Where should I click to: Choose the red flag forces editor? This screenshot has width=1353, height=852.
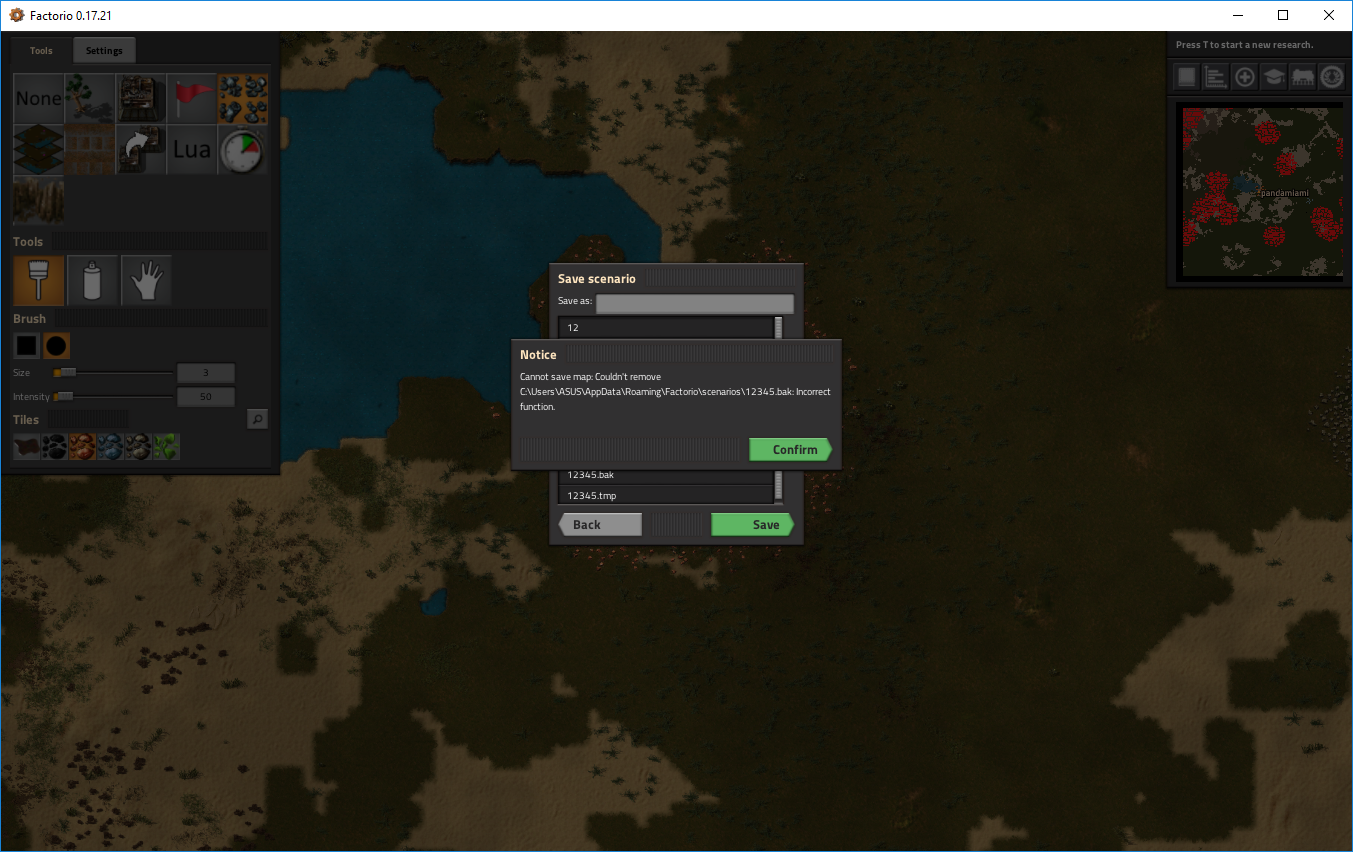(x=191, y=98)
